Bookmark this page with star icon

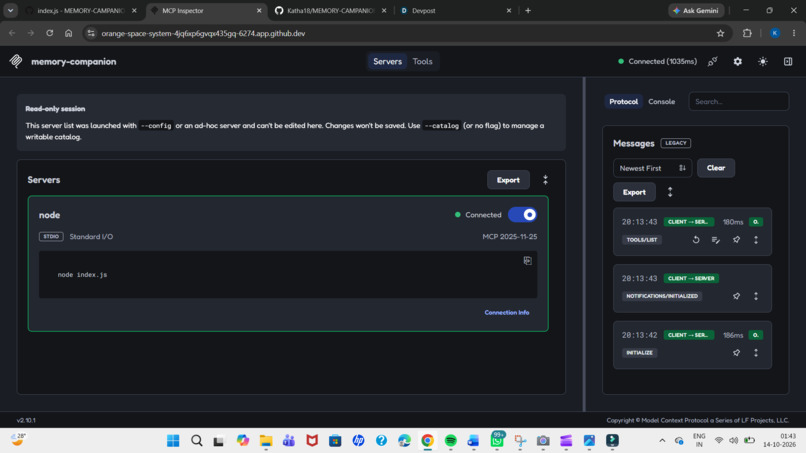[720, 33]
